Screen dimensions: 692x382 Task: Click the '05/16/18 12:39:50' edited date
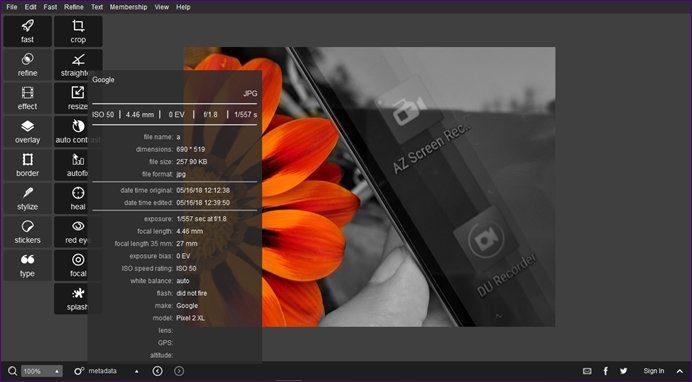coord(203,203)
